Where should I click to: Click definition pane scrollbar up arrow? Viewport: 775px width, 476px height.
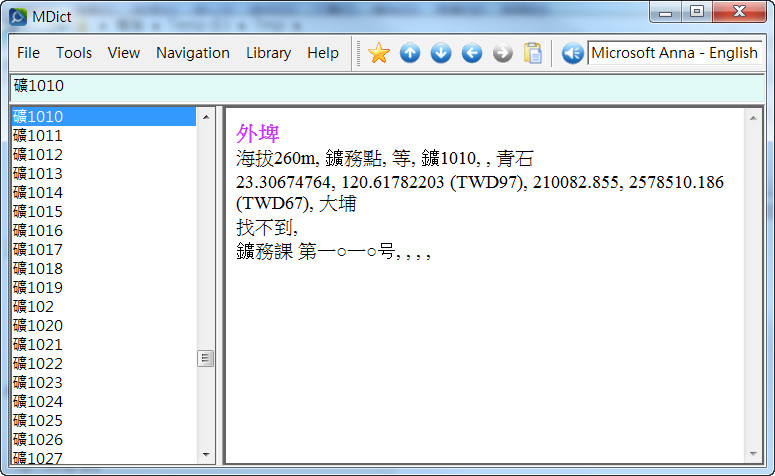753,118
